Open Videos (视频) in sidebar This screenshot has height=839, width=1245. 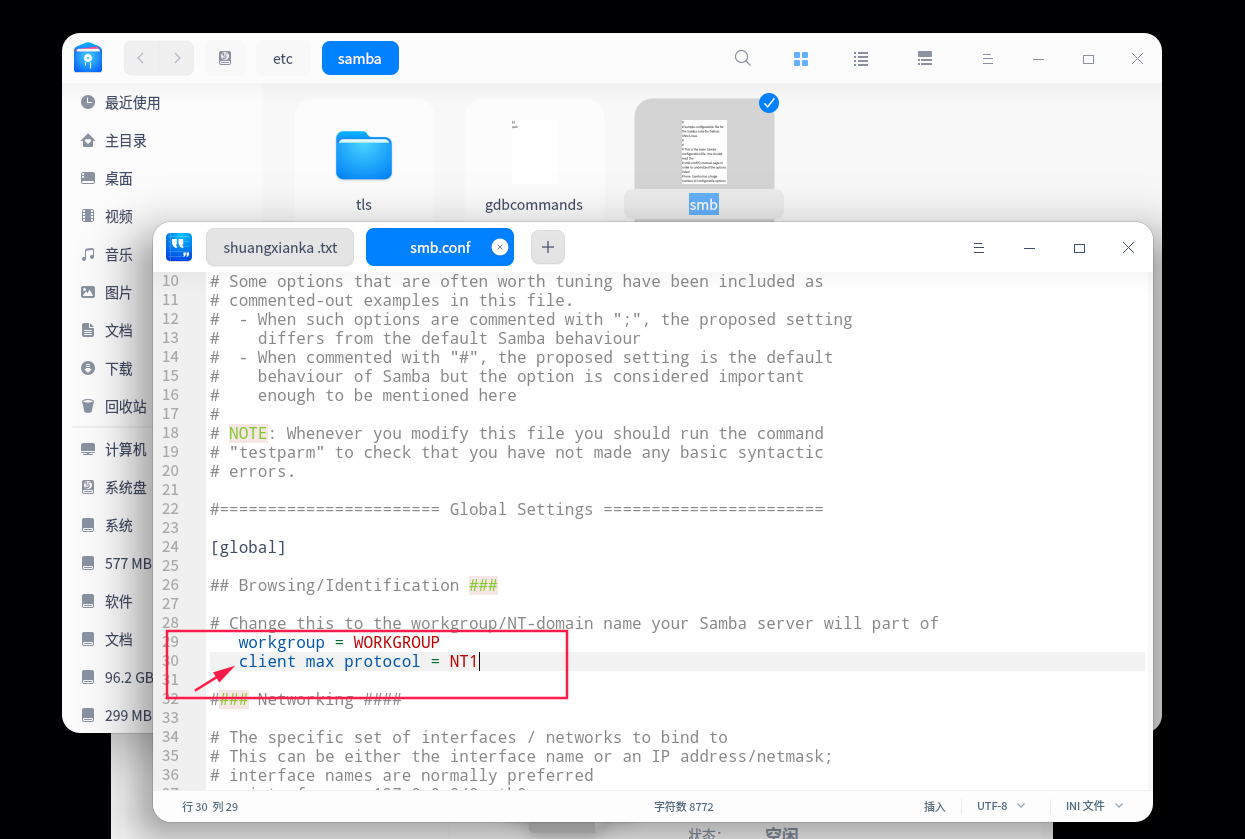120,216
